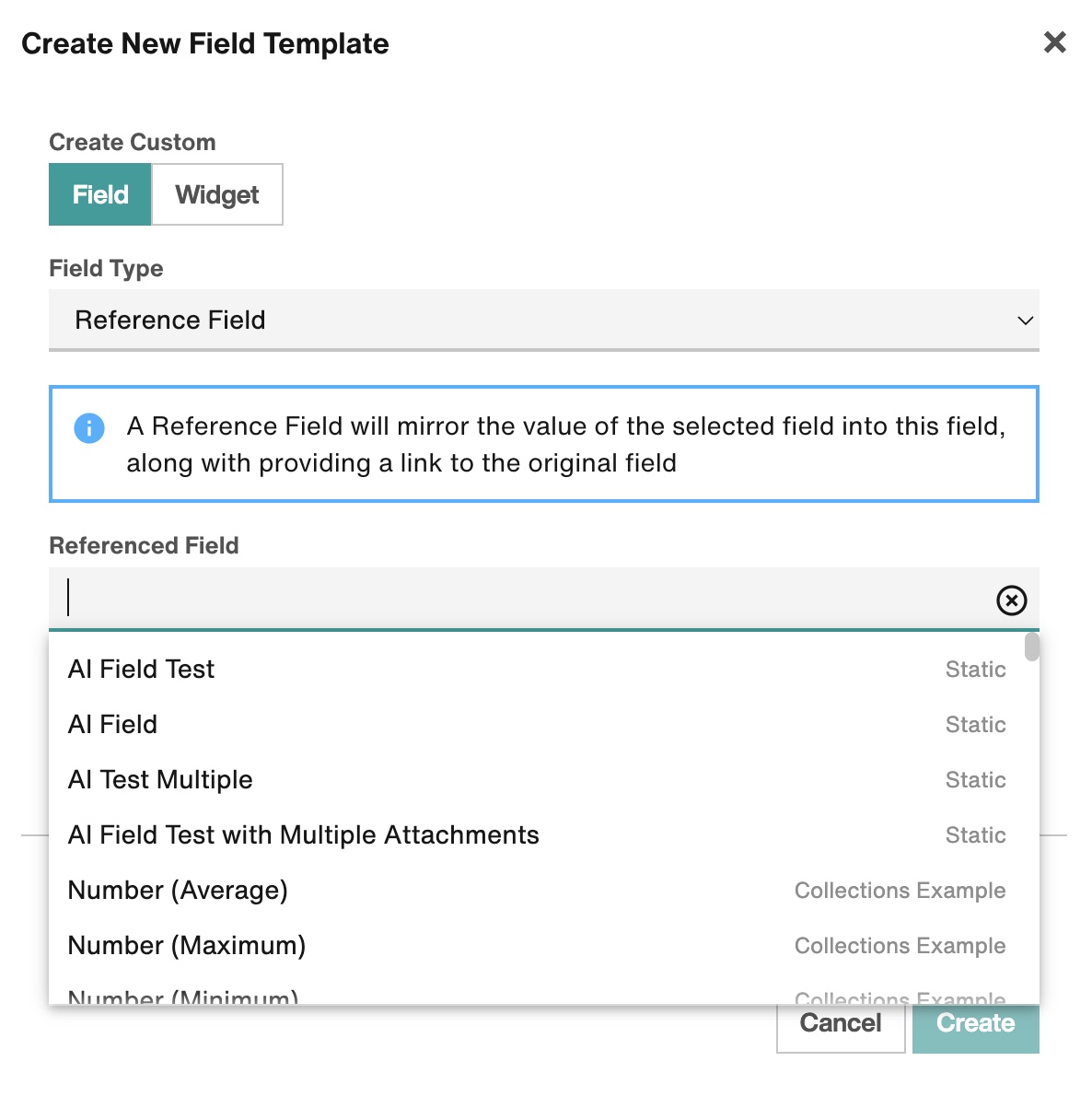Select the Field toggle option
This screenshot has height=1096, width=1092.
100,194
